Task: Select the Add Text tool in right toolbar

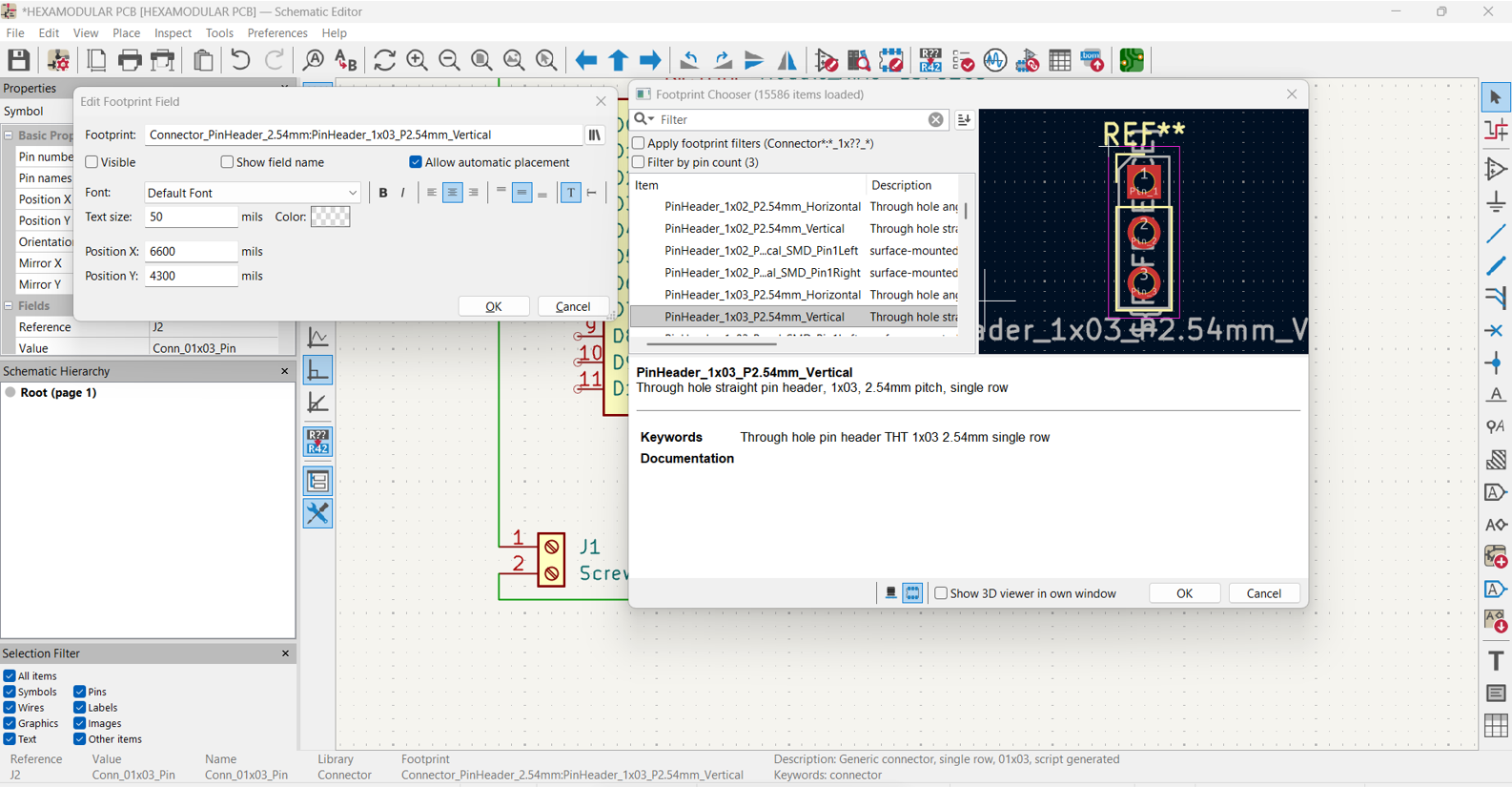Action: click(1496, 660)
